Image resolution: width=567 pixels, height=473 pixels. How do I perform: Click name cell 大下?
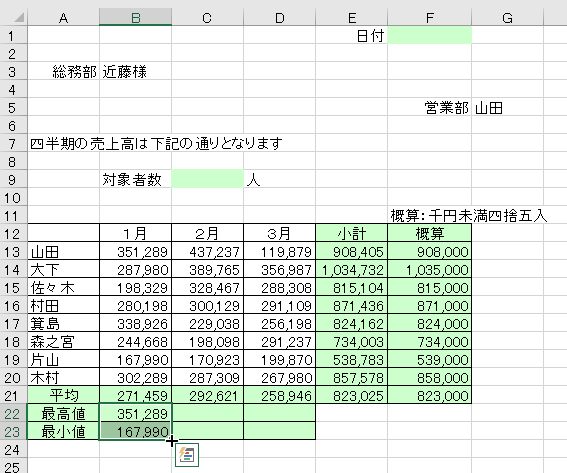coord(64,269)
